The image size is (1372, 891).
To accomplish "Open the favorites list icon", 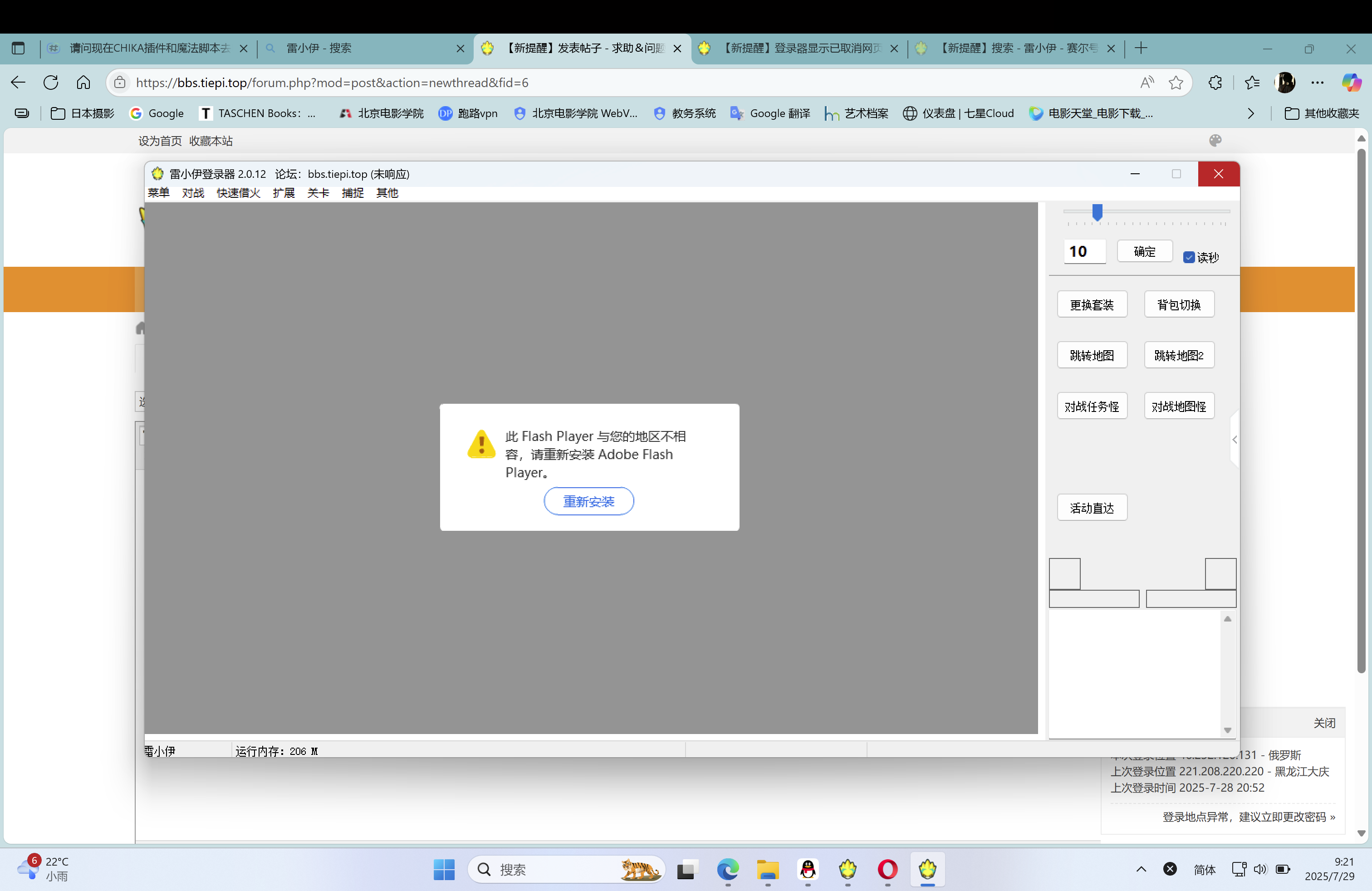I will coord(1252,83).
